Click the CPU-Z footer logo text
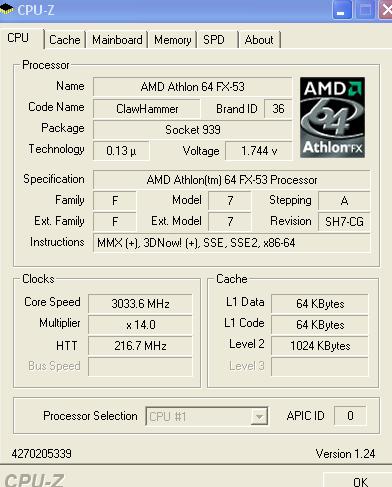Image resolution: width=392 pixels, height=487 pixels. tap(34, 480)
